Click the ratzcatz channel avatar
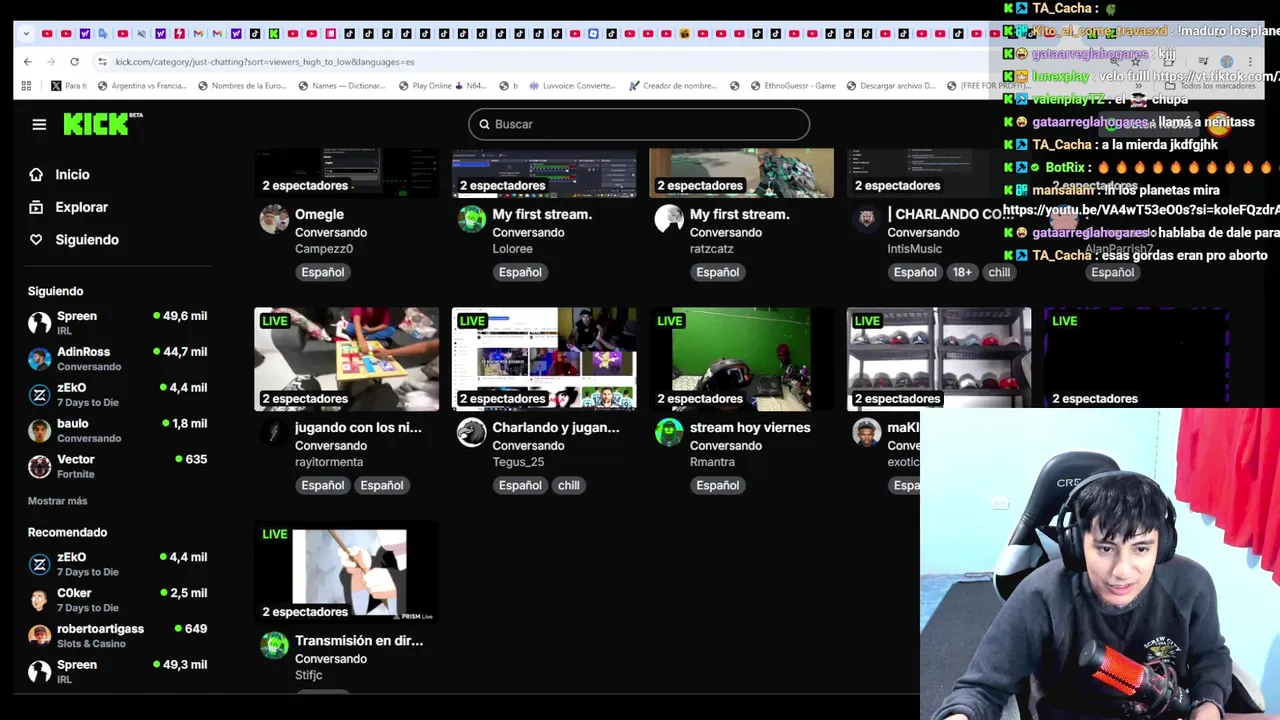The image size is (1280, 720). pyautogui.click(x=669, y=219)
